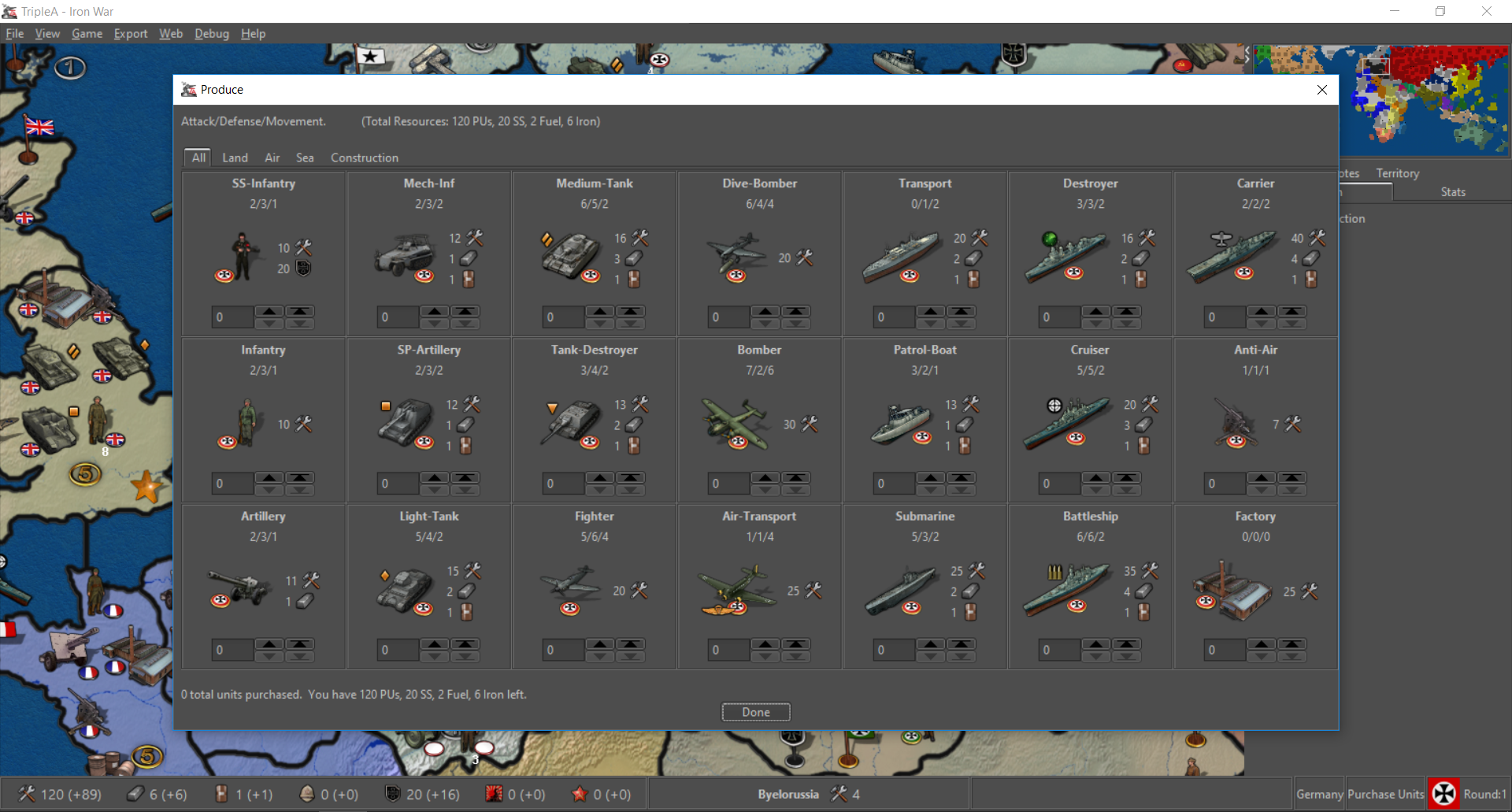
Task: Increase Patrol-Boat quantity by one
Action: pyautogui.click(x=931, y=477)
